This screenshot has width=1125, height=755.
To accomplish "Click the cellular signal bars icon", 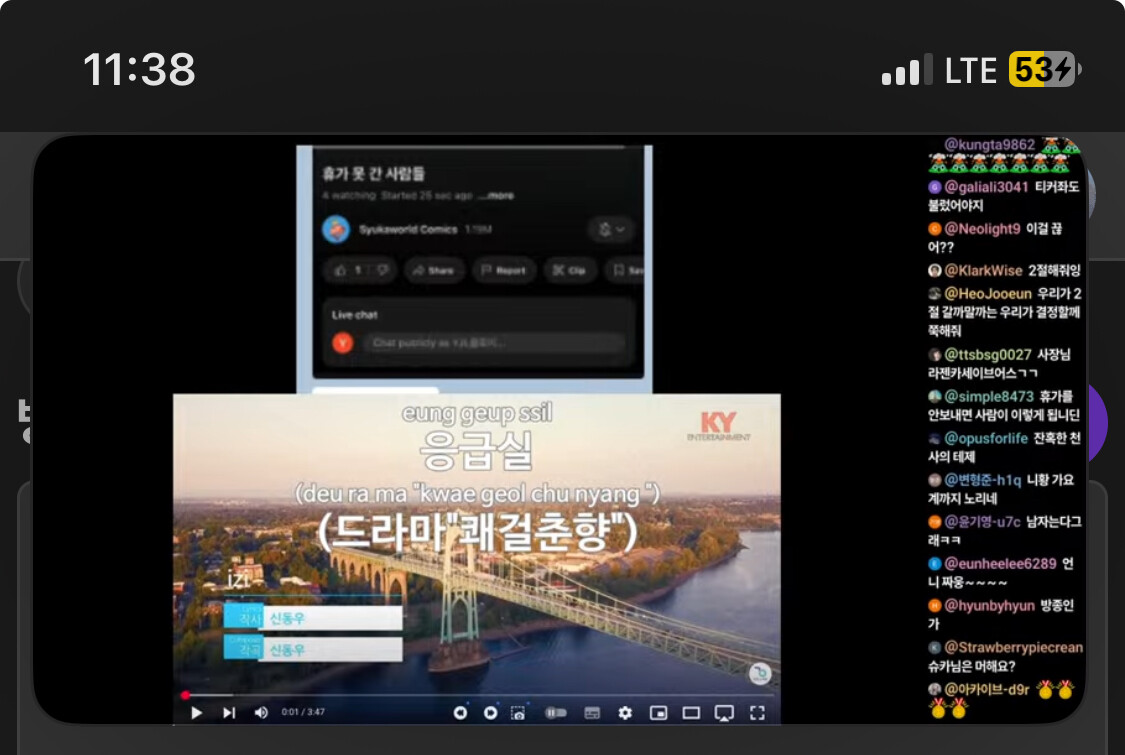I will [908, 70].
